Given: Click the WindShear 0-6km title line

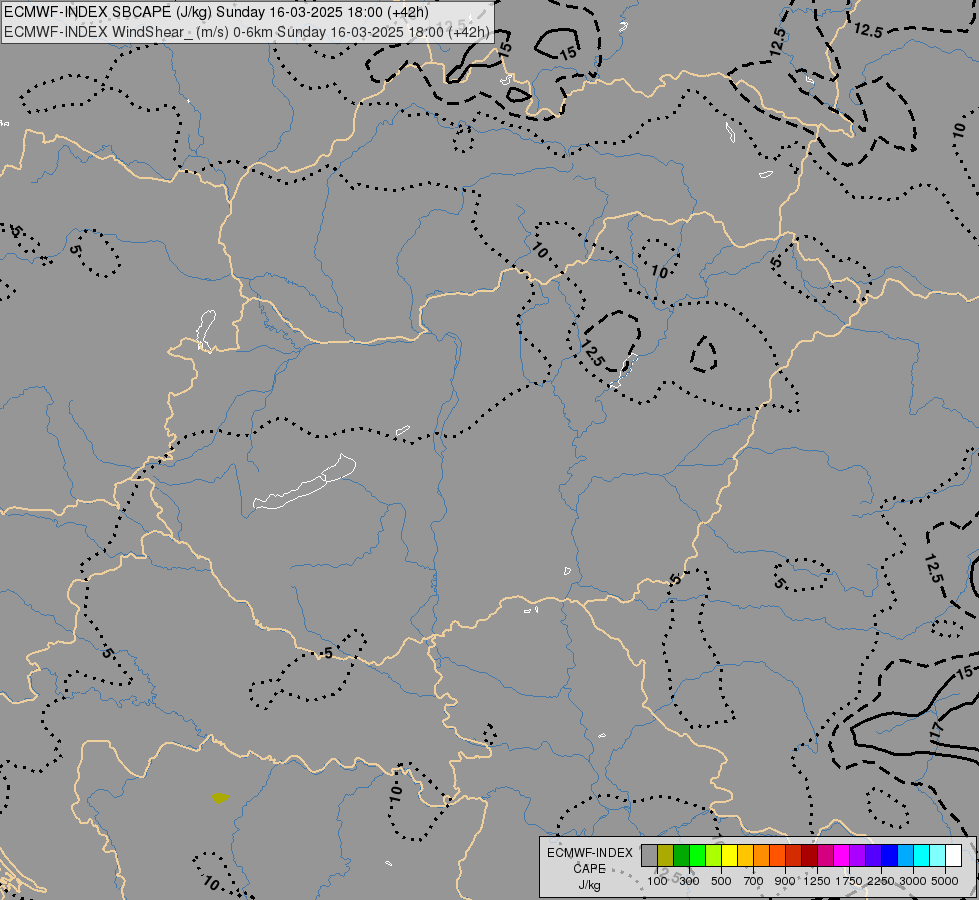Looking at the screenshot, I should (247, 32).
